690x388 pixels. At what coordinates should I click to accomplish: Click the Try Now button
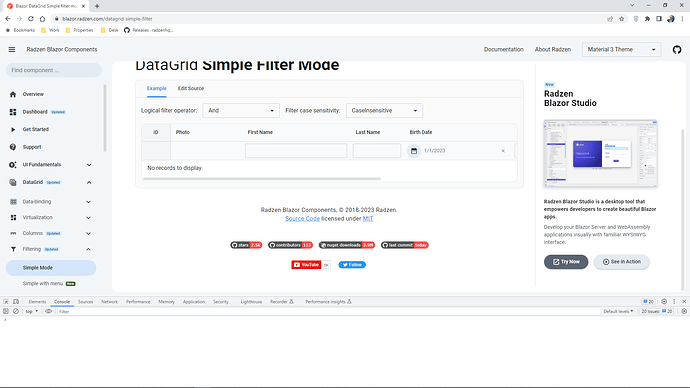click(566, 262)
